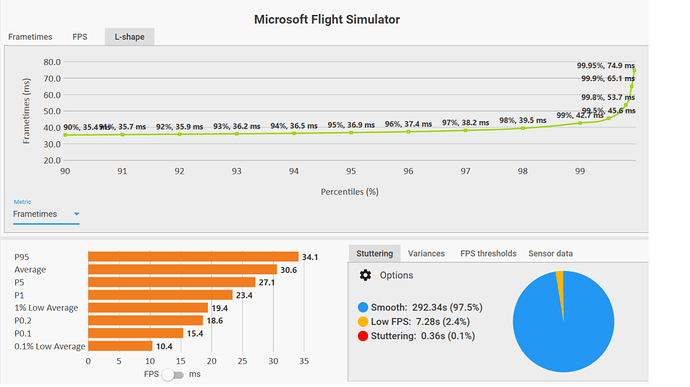690x387 pixels.
Task: Click the P95 orange bar
Action: 193,257
